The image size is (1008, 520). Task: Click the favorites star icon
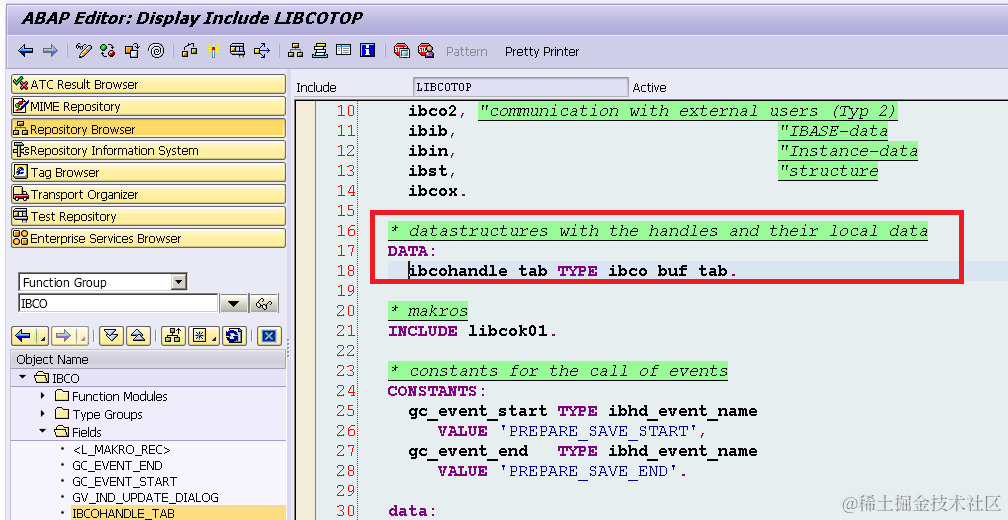(199, 336)
